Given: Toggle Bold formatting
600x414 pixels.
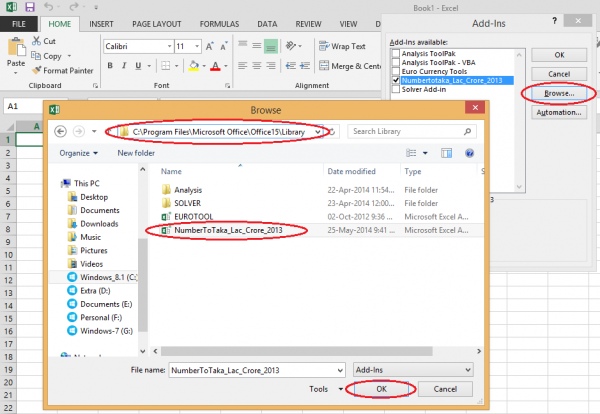Looking at the screenshot, I should [x=110, y=66].
